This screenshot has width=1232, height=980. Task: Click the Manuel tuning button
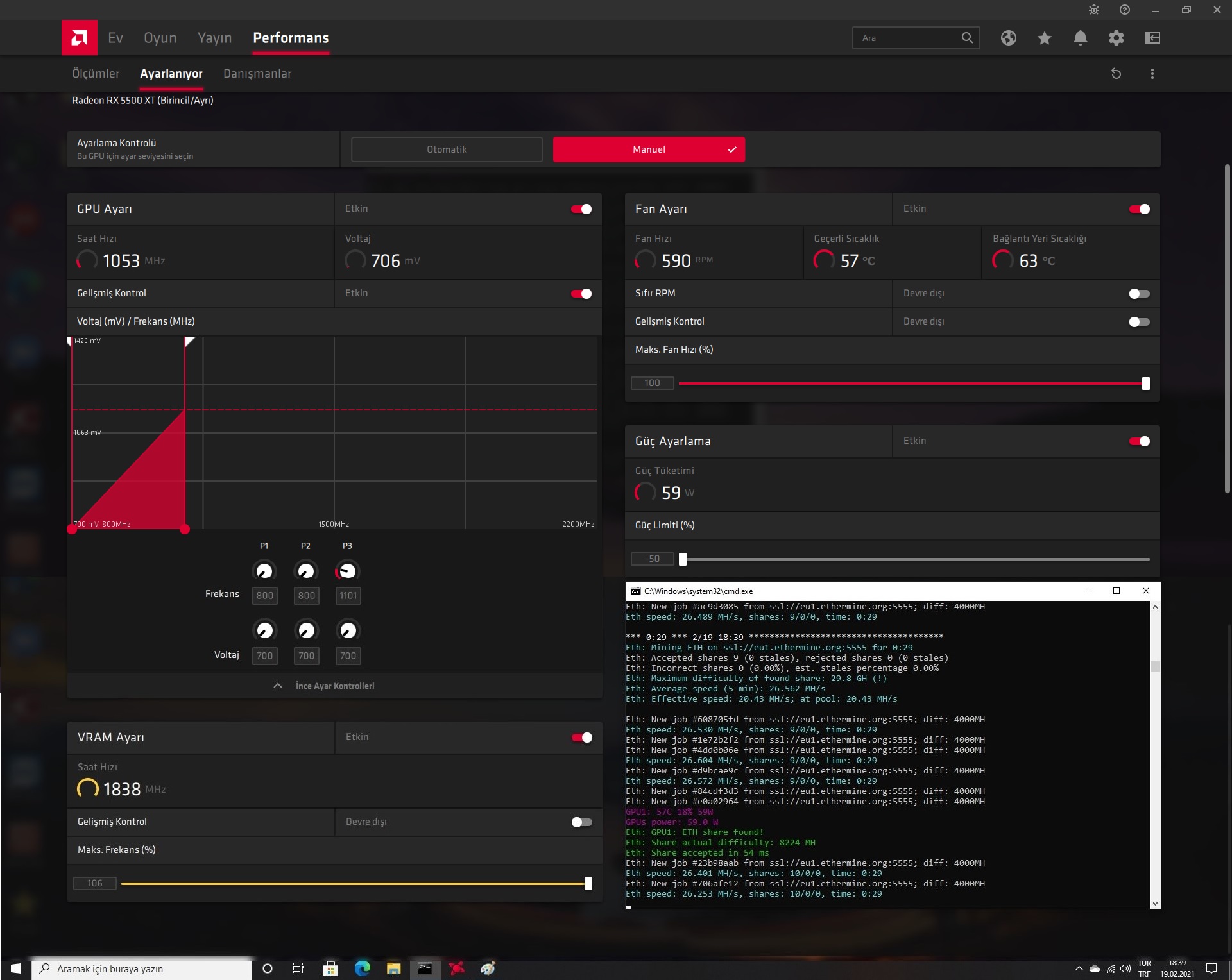click(x=649, y=149)
